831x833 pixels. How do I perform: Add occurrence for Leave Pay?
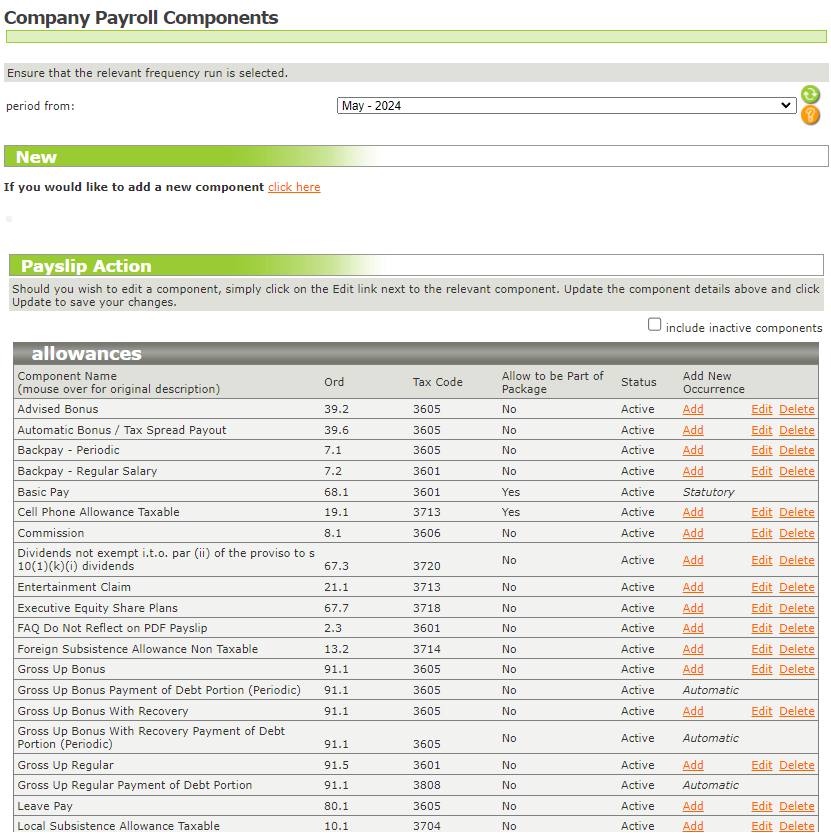[x=693, y=806]
